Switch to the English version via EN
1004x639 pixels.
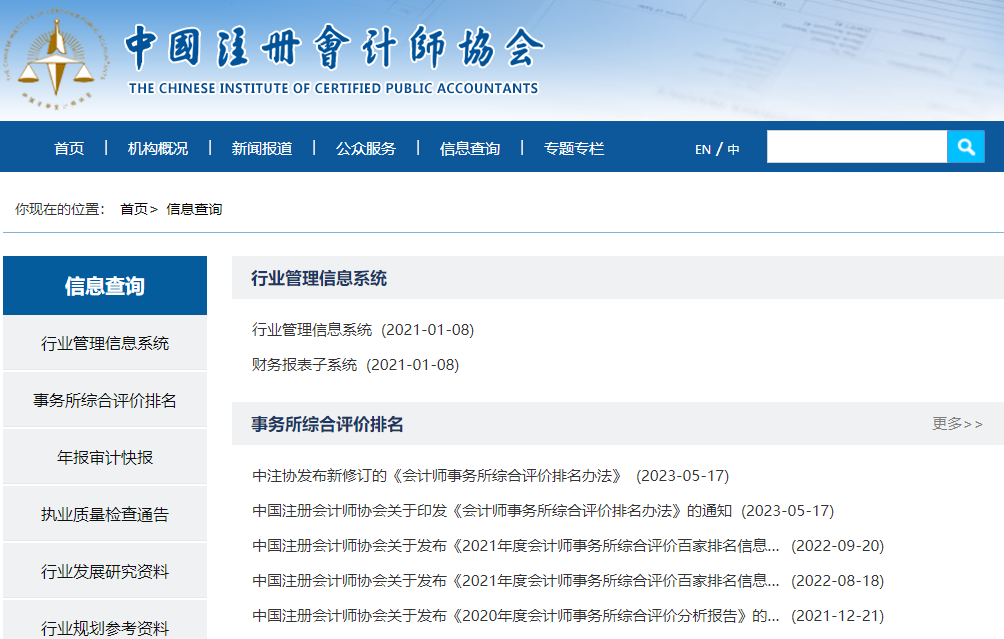pyautogui.click(x=701, y=147)
